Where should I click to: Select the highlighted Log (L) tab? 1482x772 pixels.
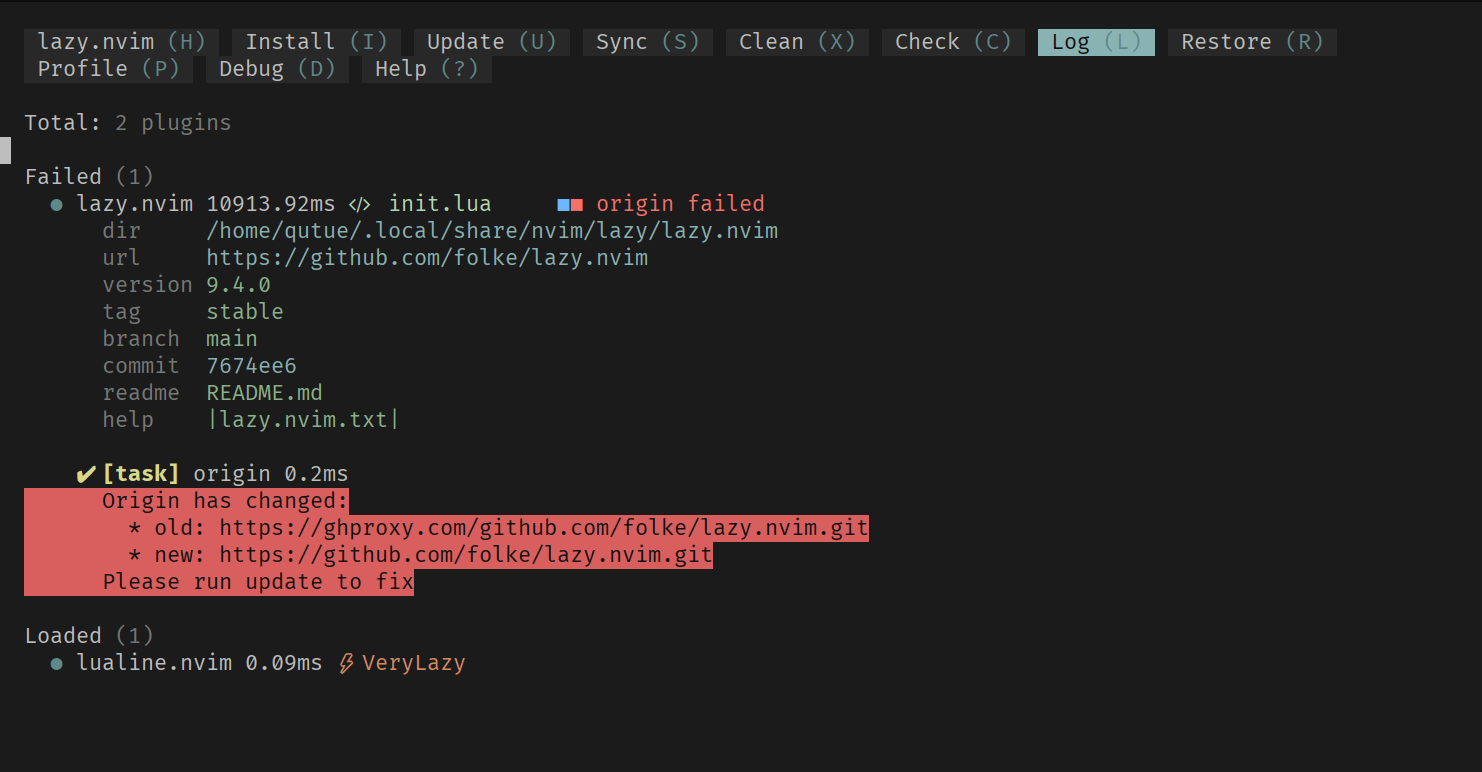[1096, 42]
